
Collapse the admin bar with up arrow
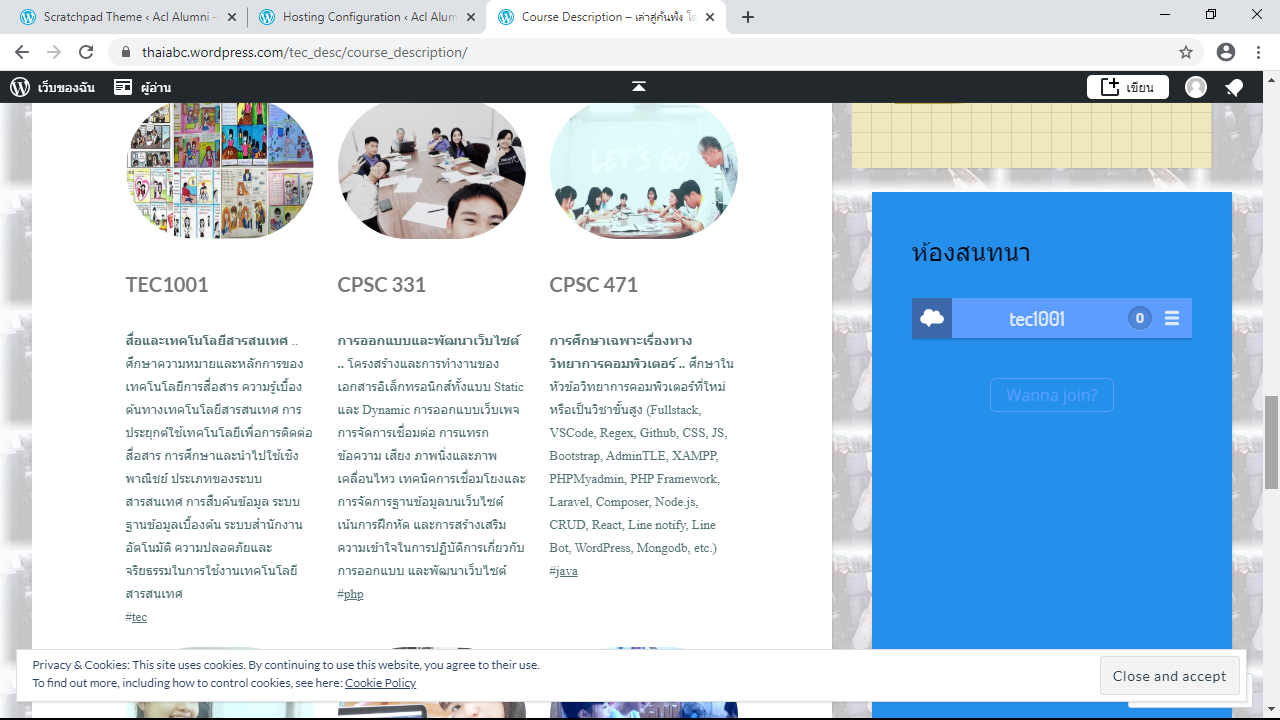[x=639, y=87]
